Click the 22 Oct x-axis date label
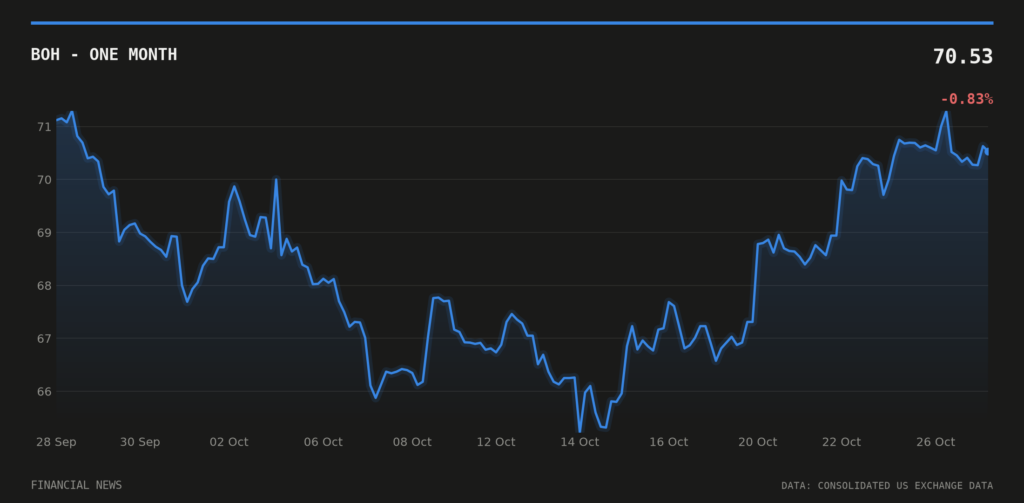This screenshot has height=503, width=1024. [841, 442]
